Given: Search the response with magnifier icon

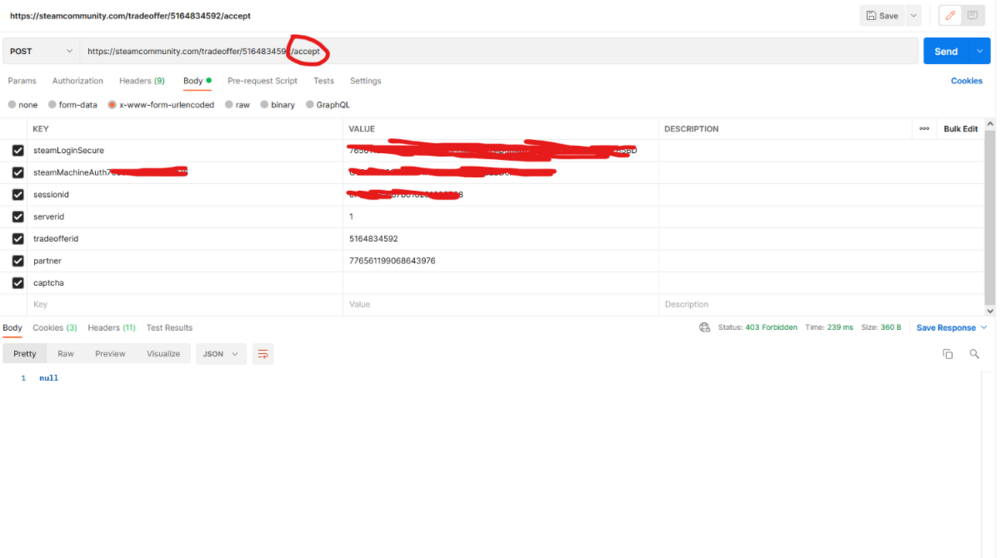Looking at the screenshot, I should coord(974,354).
